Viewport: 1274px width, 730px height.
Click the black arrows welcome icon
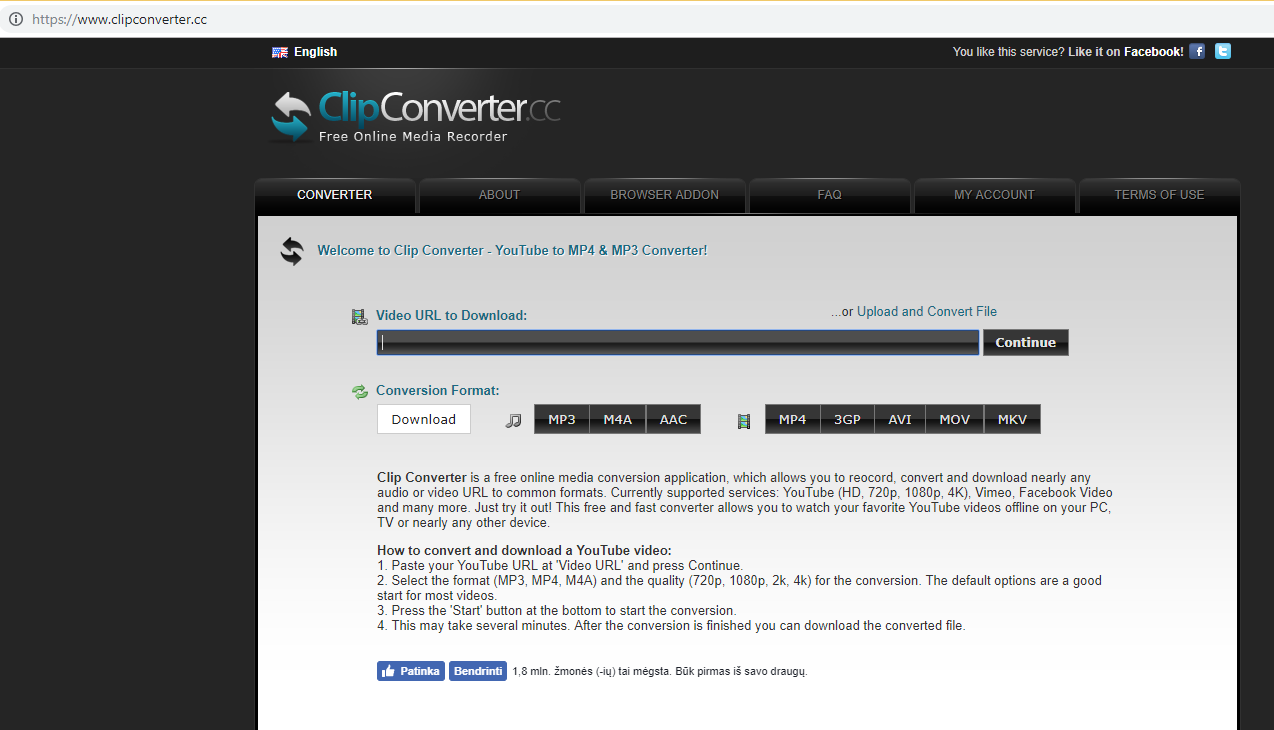click(292, 251)
